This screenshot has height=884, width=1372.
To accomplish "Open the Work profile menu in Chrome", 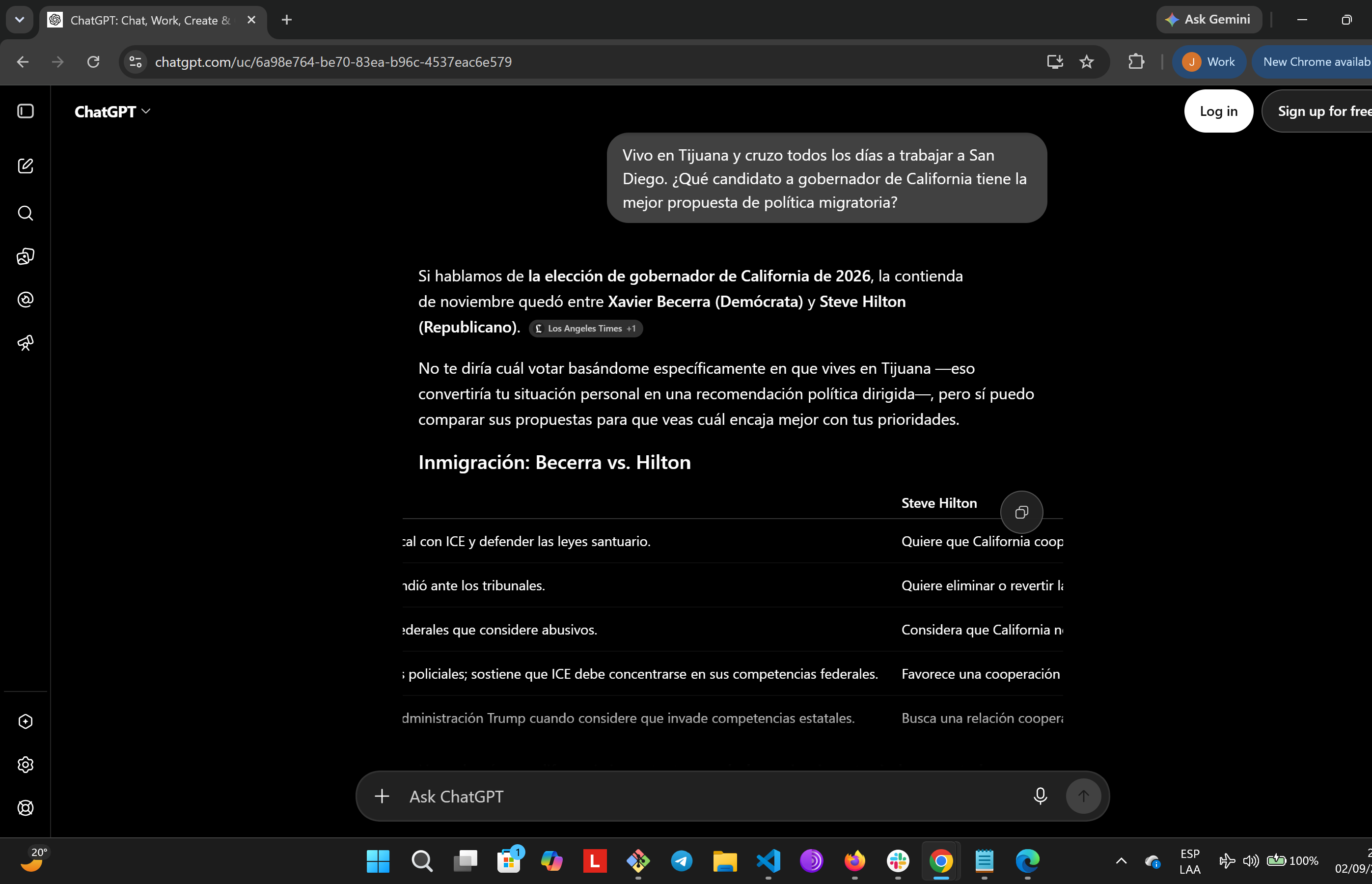I will tap(1209, 62).
